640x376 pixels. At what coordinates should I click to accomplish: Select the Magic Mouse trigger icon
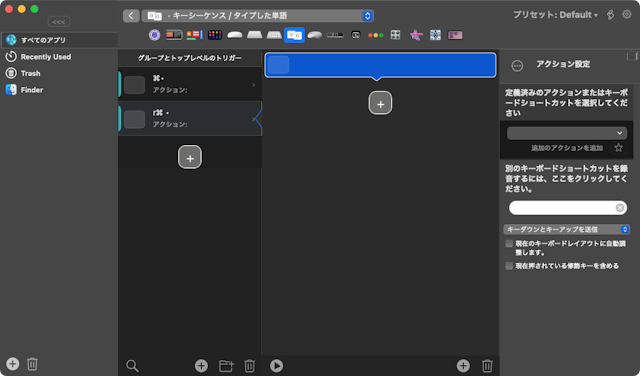(235, 35)
